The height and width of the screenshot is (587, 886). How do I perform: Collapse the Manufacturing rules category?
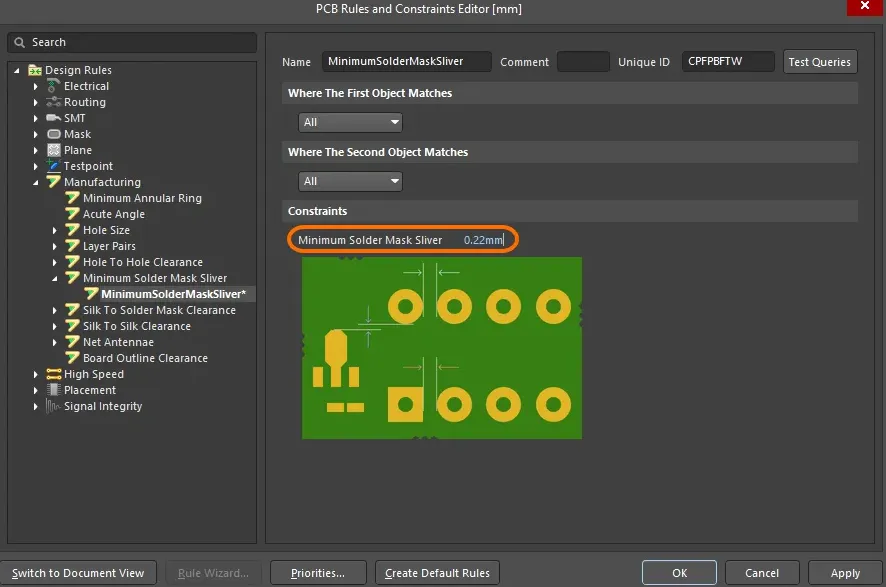point(36,182)
